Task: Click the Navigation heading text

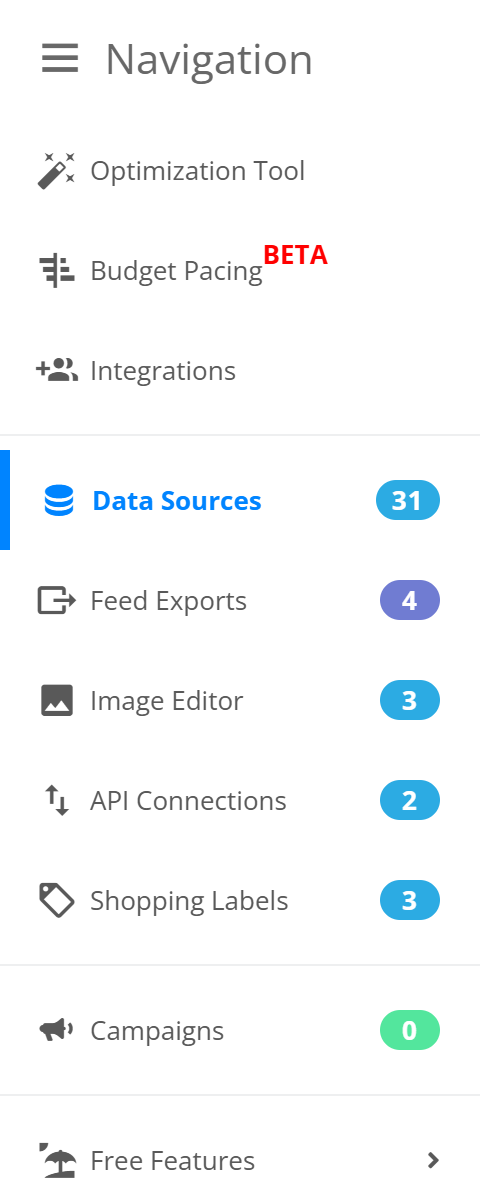Action: tap(209, 59)
